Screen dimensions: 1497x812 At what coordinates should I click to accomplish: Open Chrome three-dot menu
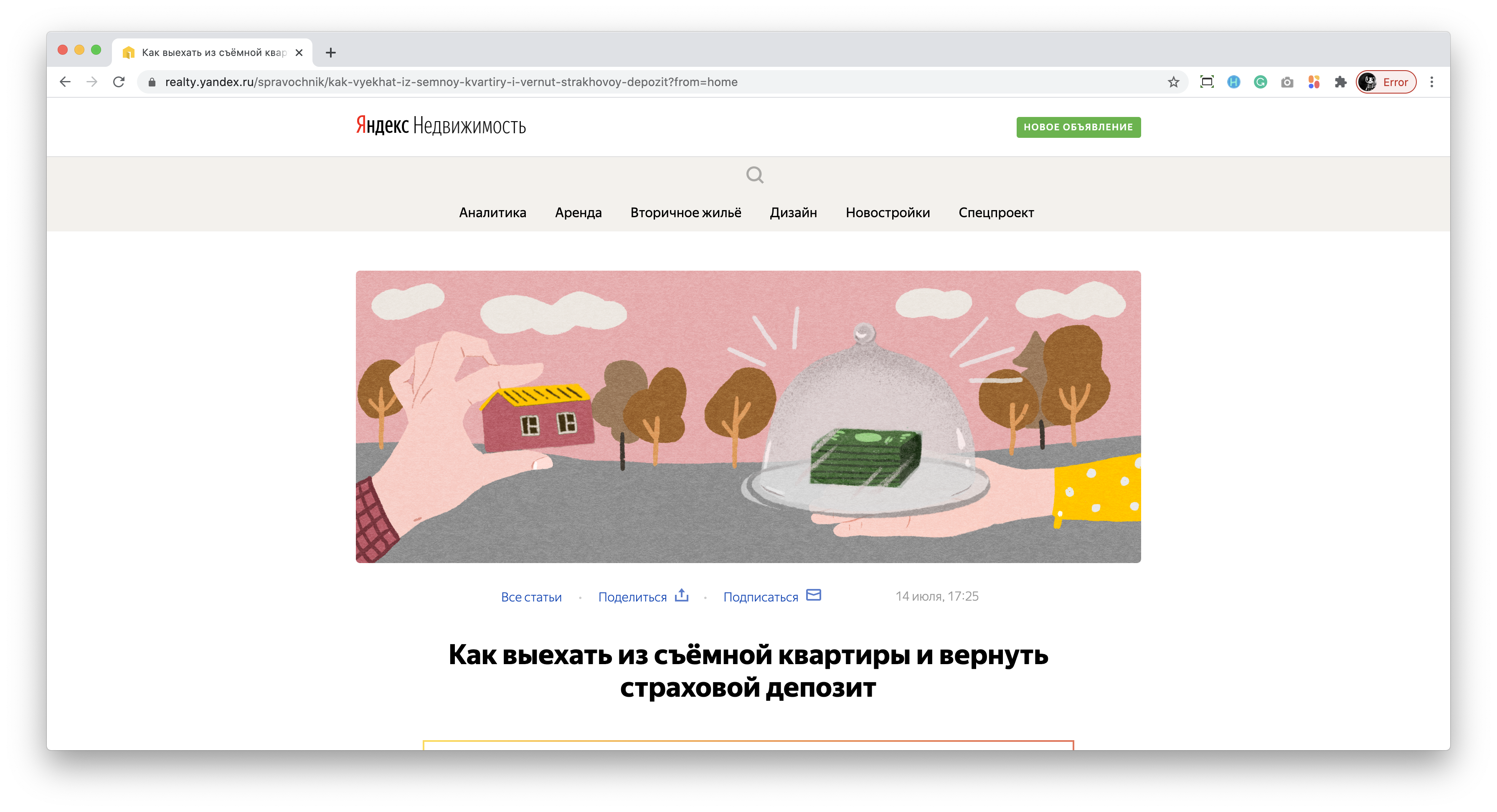(x=1432, y=82)
